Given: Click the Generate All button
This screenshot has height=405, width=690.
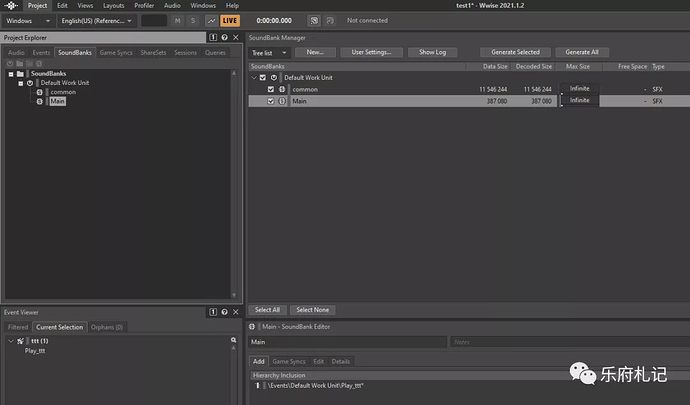Looking at the screenshot, I should 582,52.
